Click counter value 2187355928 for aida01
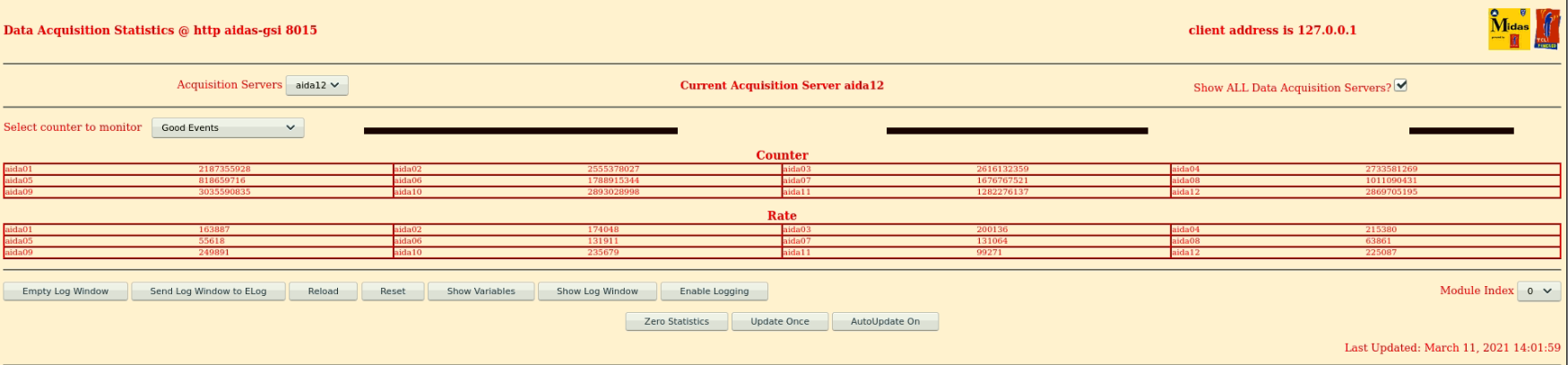 [x=224, y=169]
